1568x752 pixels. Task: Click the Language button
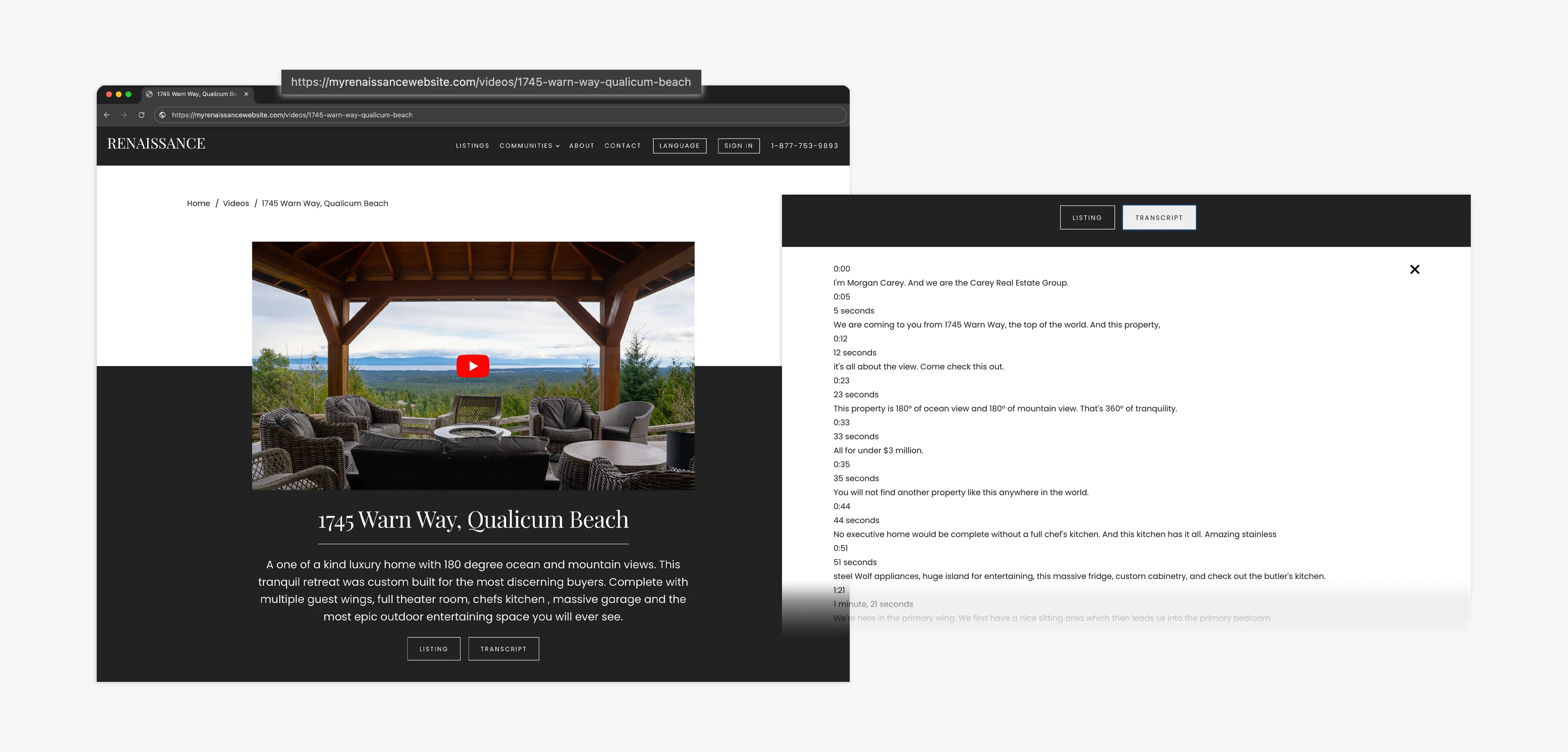[679, 146]
